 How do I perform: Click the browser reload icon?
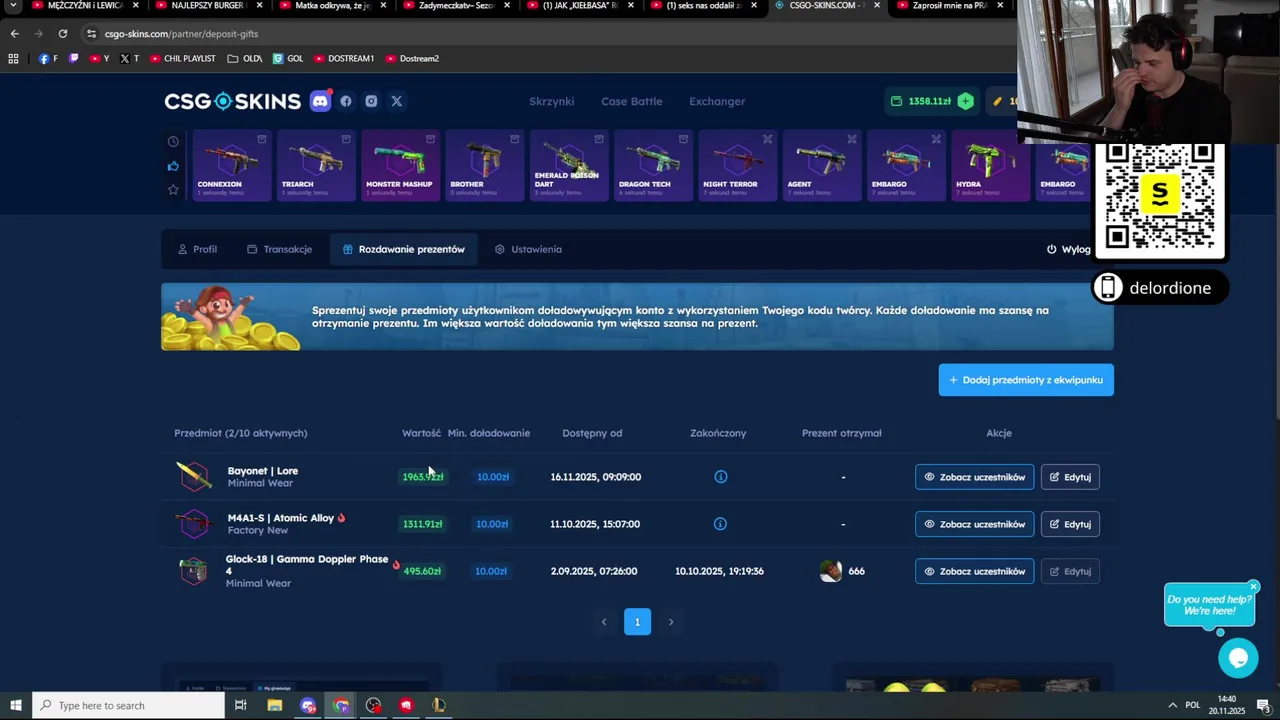click(62, 34)
